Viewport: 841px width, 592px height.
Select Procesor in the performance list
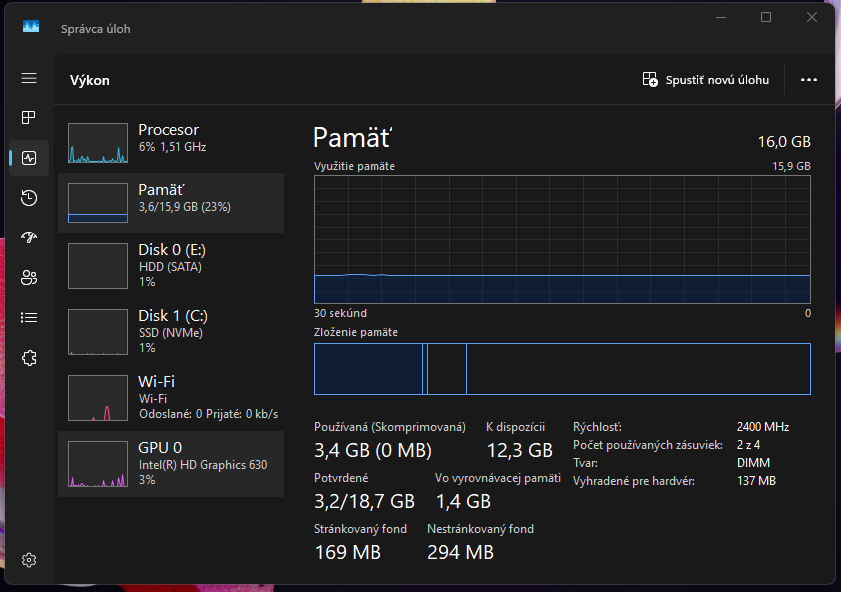tap(171, 138)
